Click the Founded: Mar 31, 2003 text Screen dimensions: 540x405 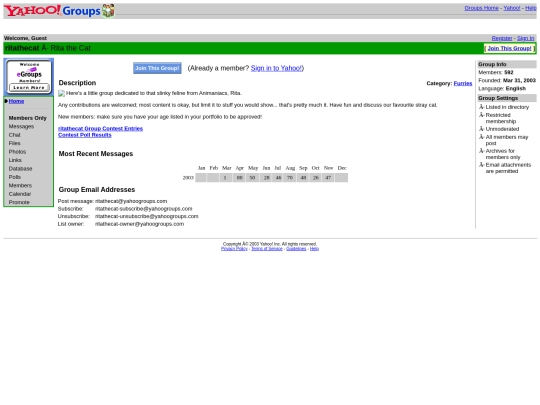coord(507,80)
